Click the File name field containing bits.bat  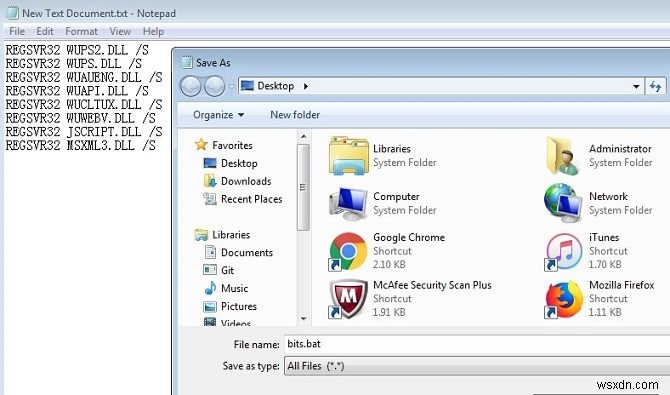click(x=477, y=344)
